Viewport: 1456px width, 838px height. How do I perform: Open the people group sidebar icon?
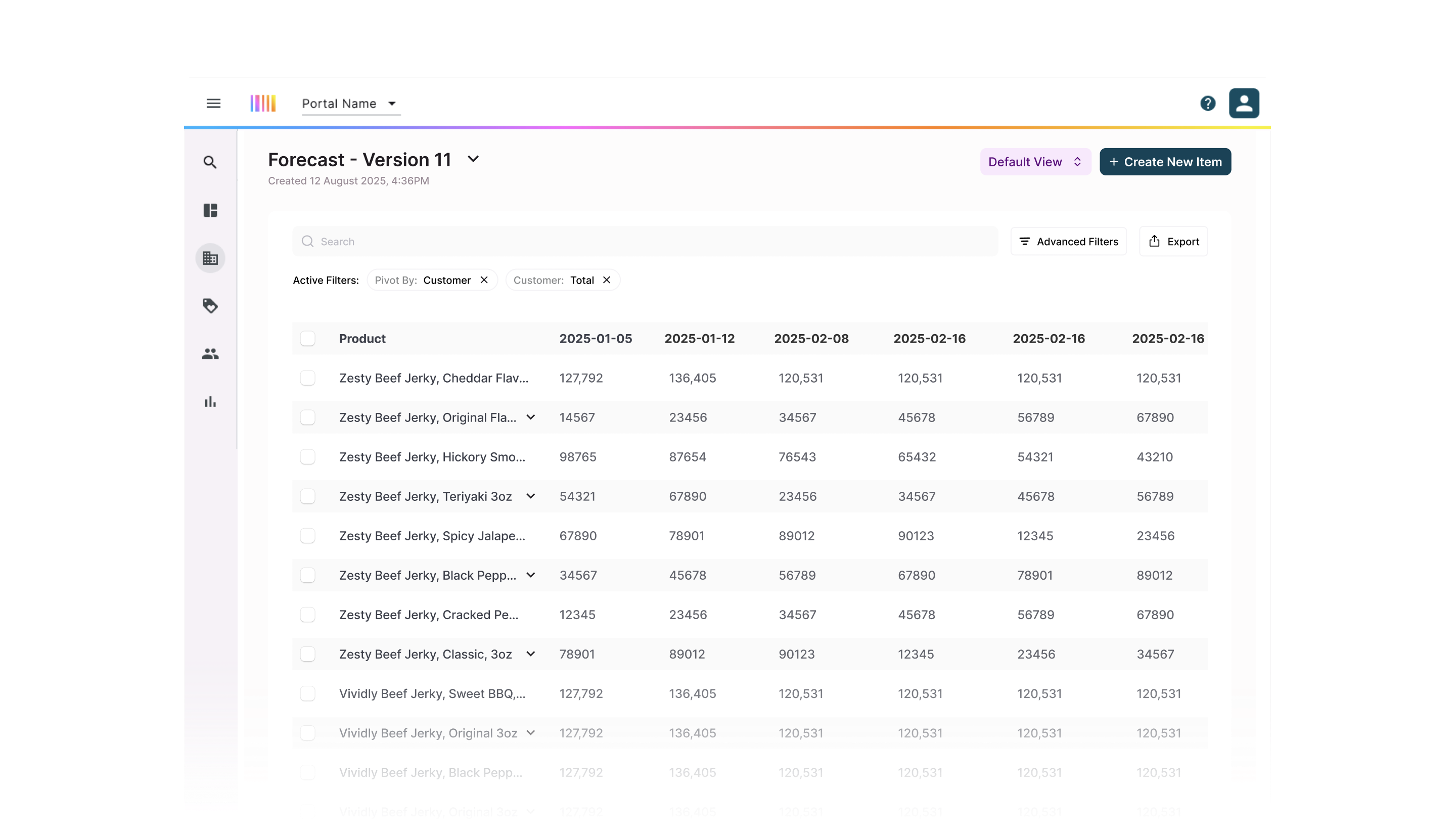pos(210,354)
